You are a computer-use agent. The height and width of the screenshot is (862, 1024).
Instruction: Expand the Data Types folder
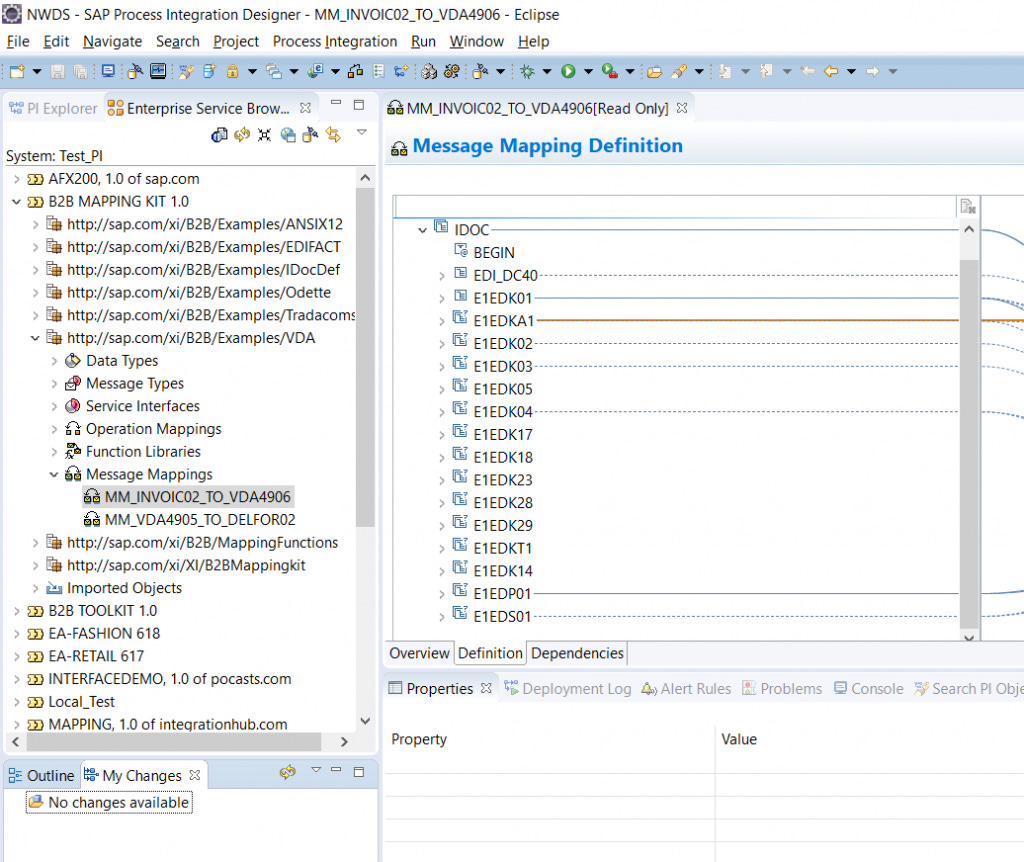point(54,361)
